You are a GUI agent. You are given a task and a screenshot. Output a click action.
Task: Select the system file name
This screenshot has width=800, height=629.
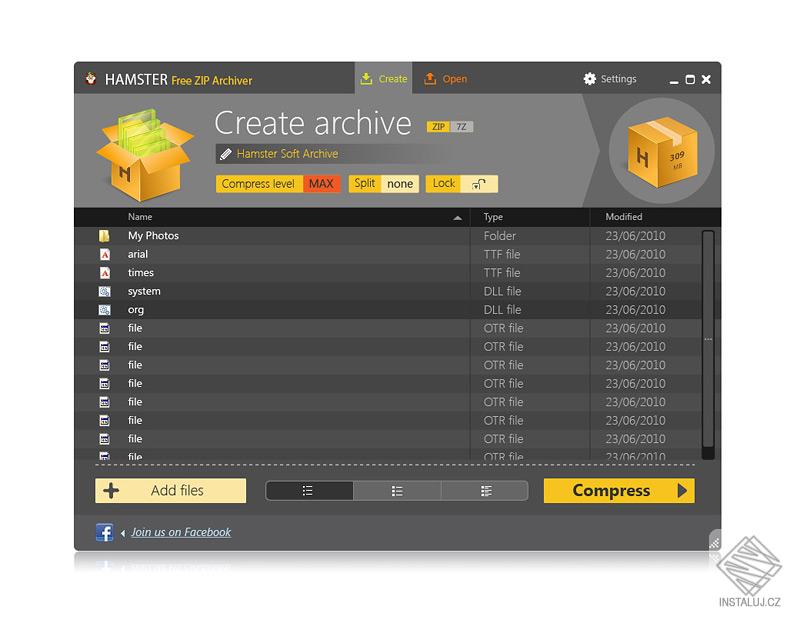tap(144, 291)
